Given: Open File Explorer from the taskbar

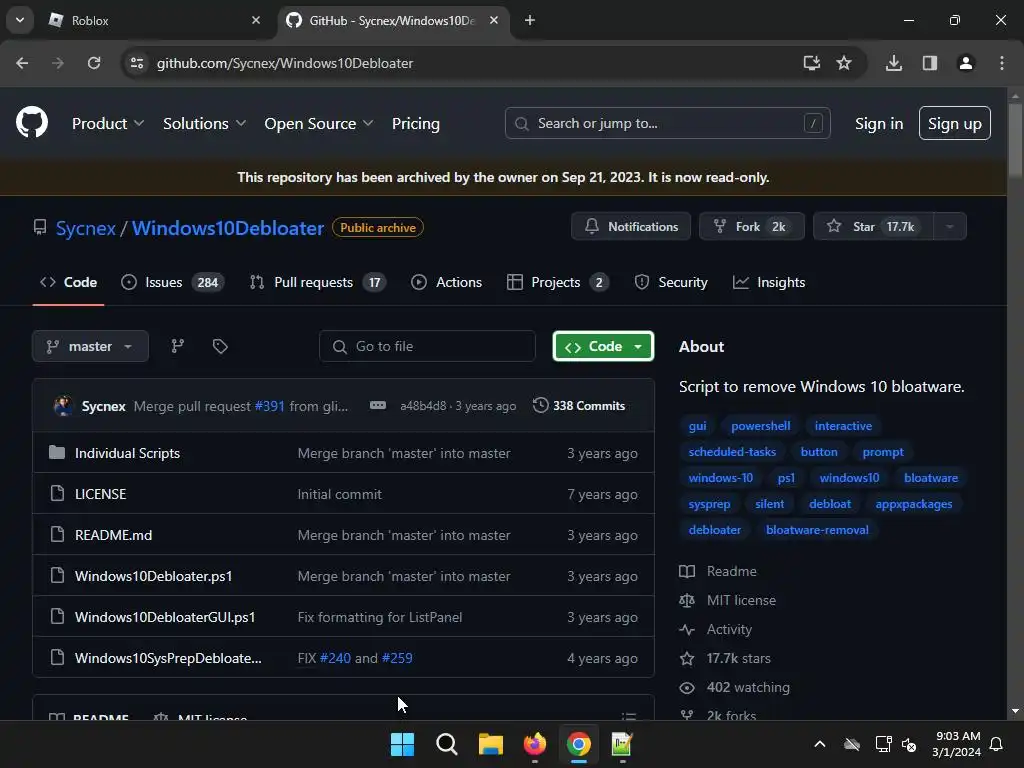Looking at the screenshot, I should coord(490,744).
